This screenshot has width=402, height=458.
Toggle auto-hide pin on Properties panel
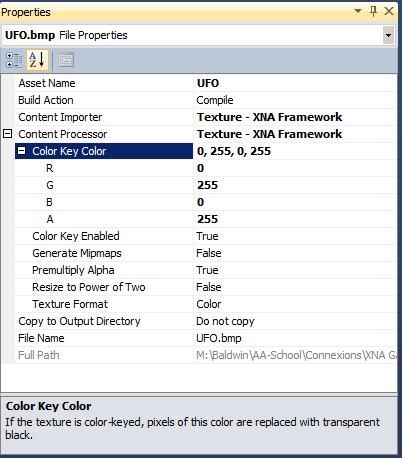tap(373, 11)
